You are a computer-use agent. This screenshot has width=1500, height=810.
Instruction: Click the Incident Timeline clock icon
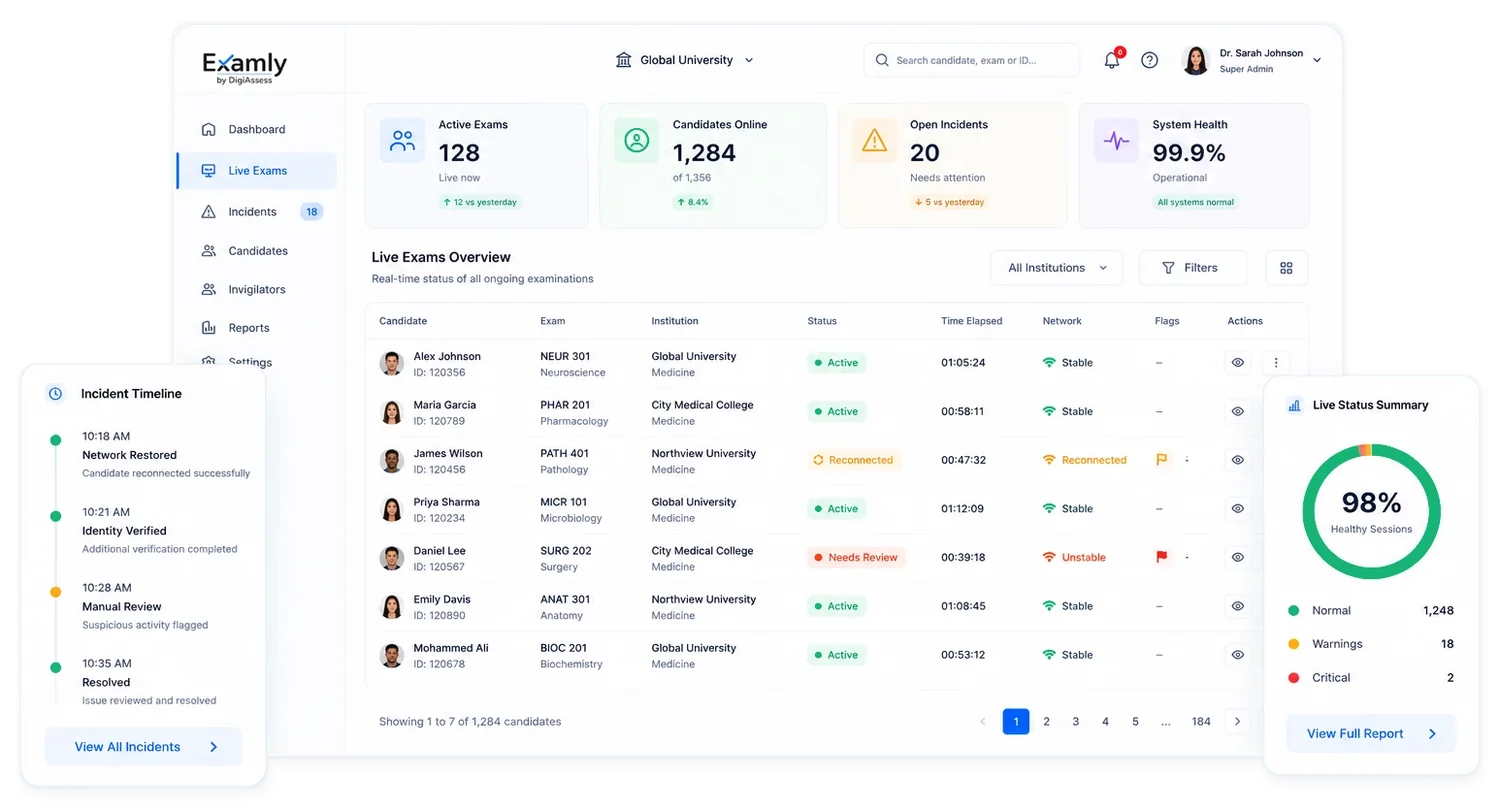pyautogui.click(x=56, y=394)
